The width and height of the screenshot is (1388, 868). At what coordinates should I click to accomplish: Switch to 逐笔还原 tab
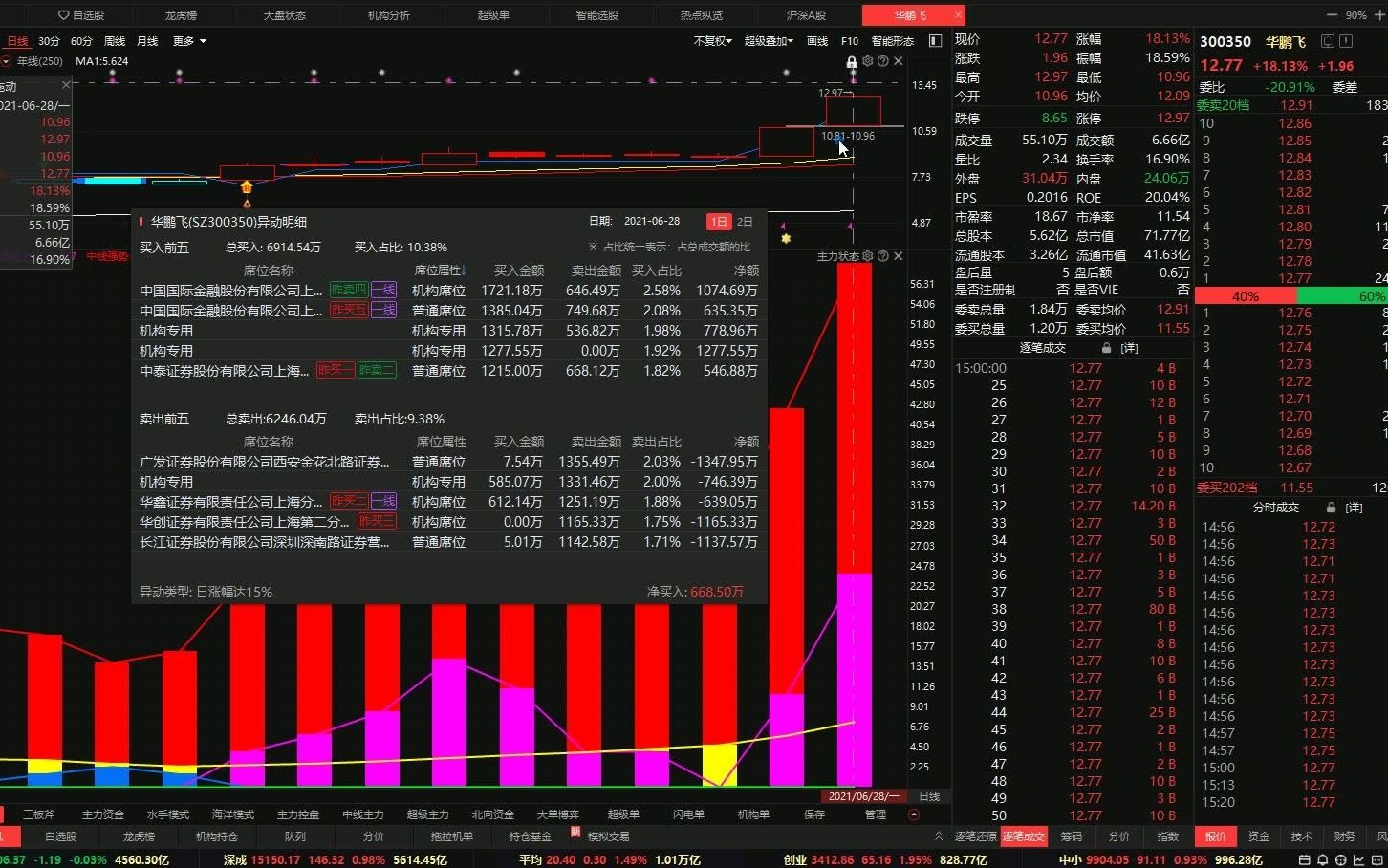coord(975,836)
